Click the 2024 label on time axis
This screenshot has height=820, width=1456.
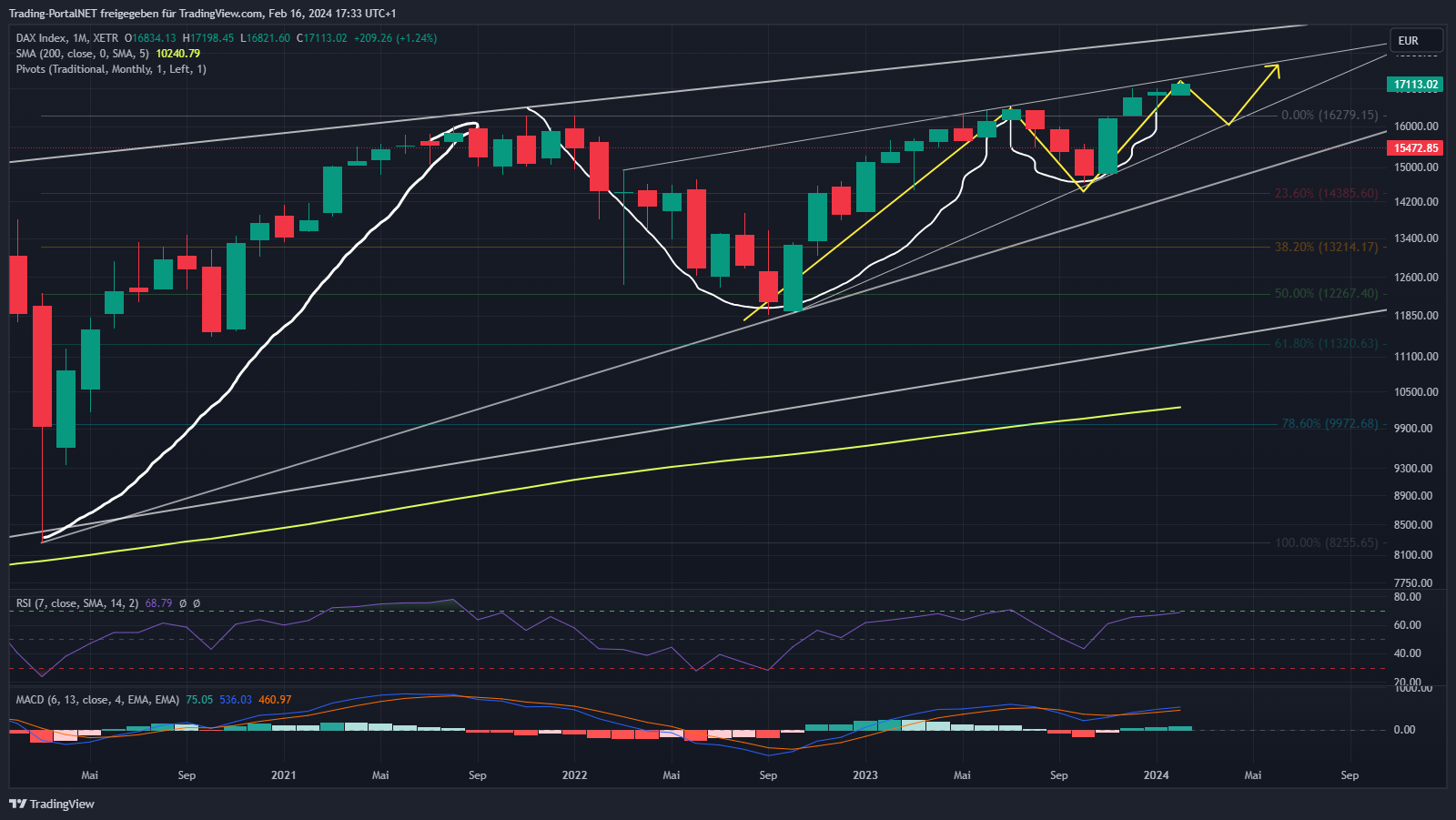(1156, 775)
